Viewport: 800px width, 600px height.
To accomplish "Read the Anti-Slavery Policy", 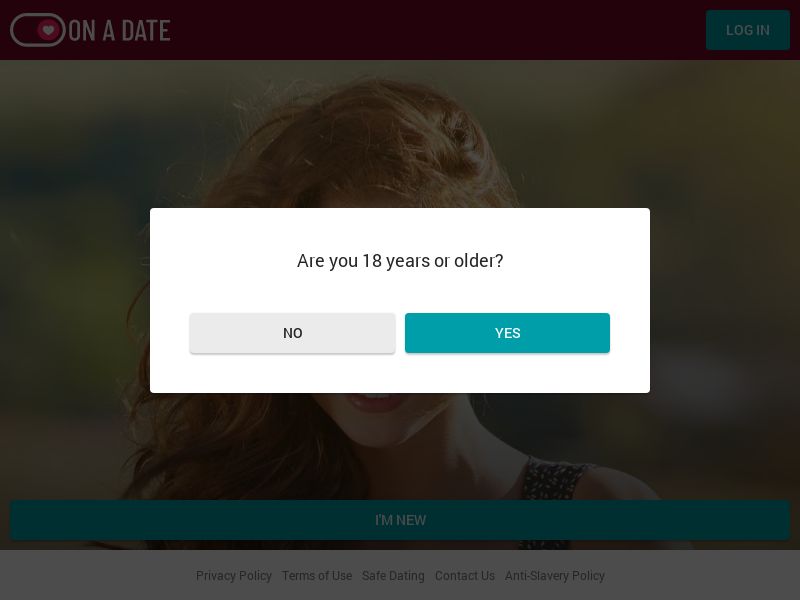I will (555, 576).
